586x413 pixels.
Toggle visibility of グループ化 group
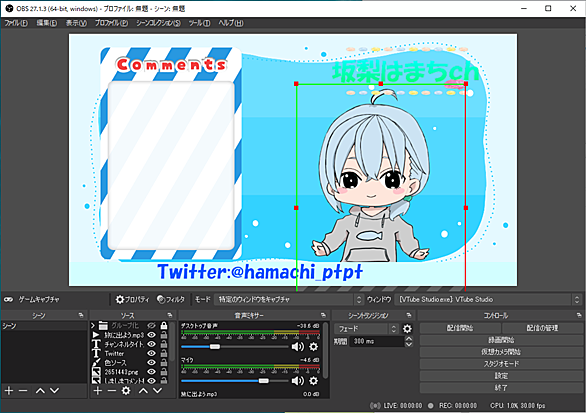(151, 326)
